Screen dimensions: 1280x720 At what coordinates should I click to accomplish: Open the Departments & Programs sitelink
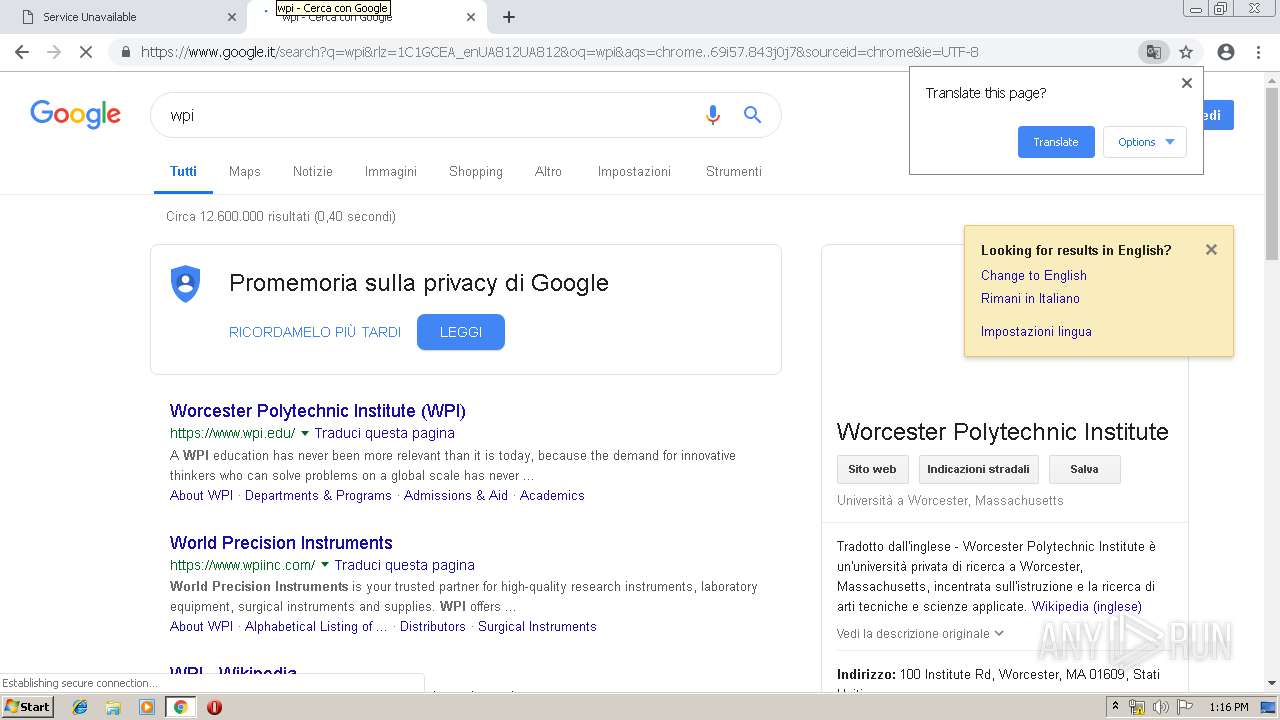coord(318,495)
